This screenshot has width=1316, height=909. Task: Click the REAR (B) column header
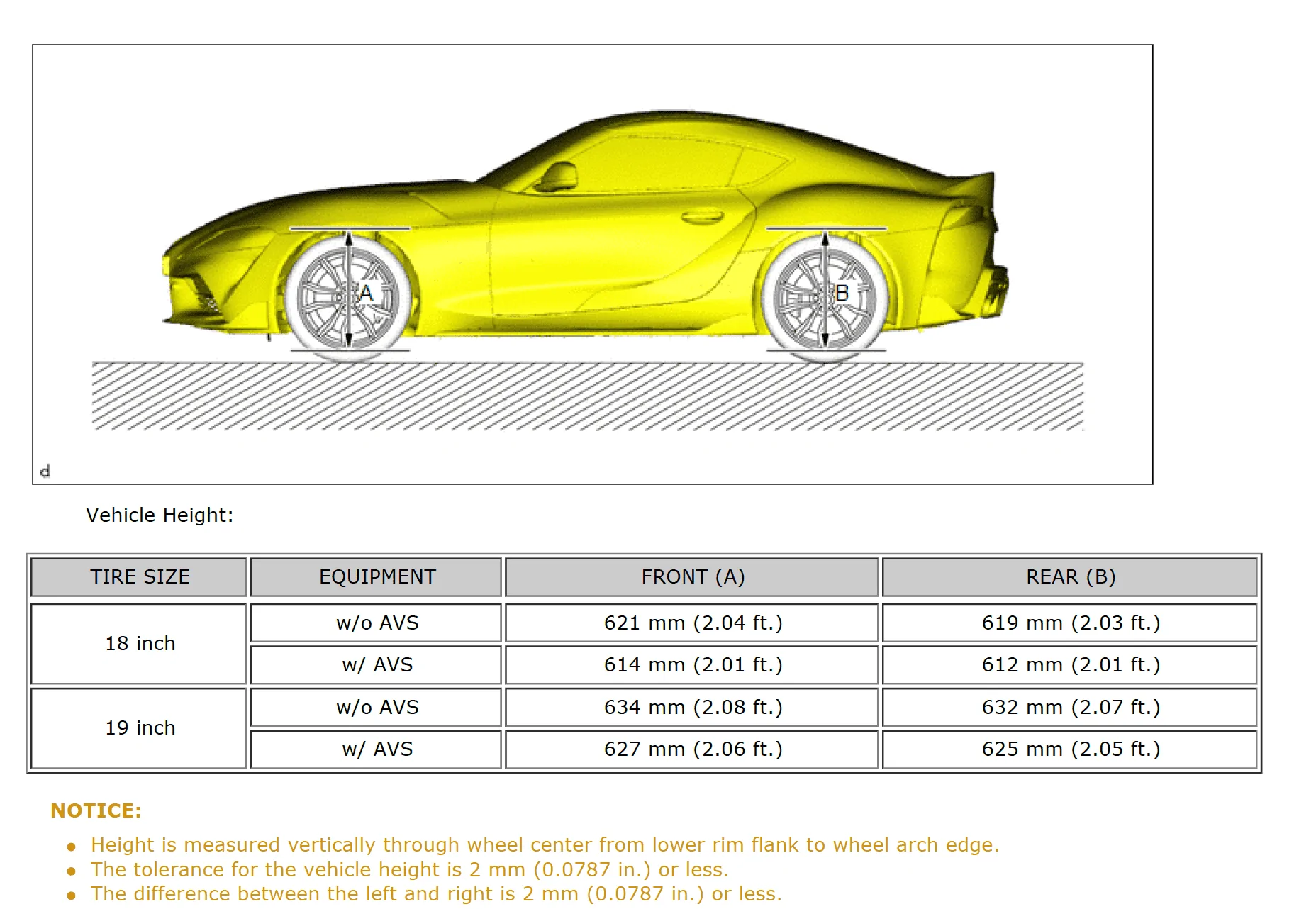pyautogui.click(x=1070, y=577)
